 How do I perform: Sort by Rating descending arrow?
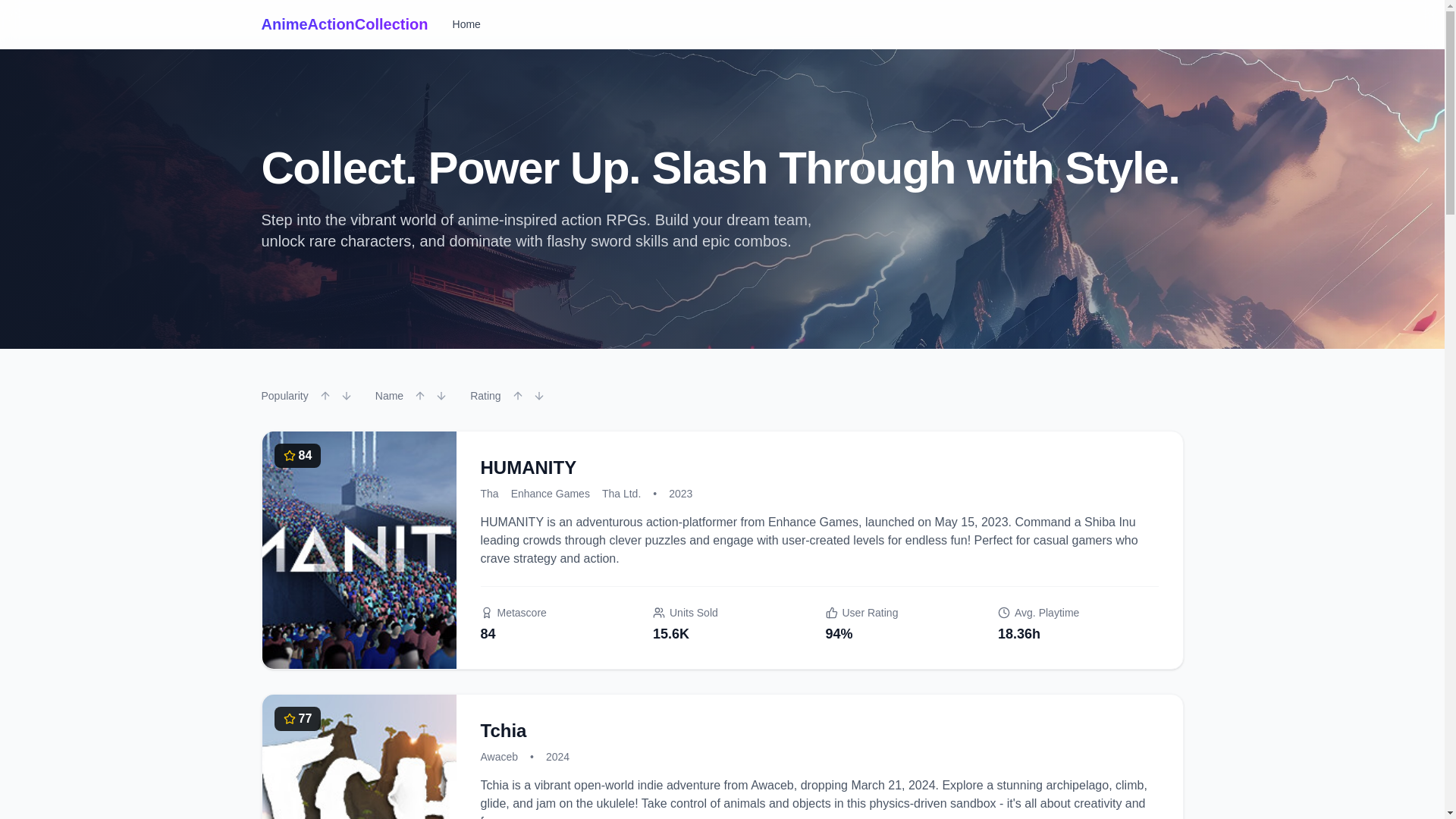[x=539, y=396]
